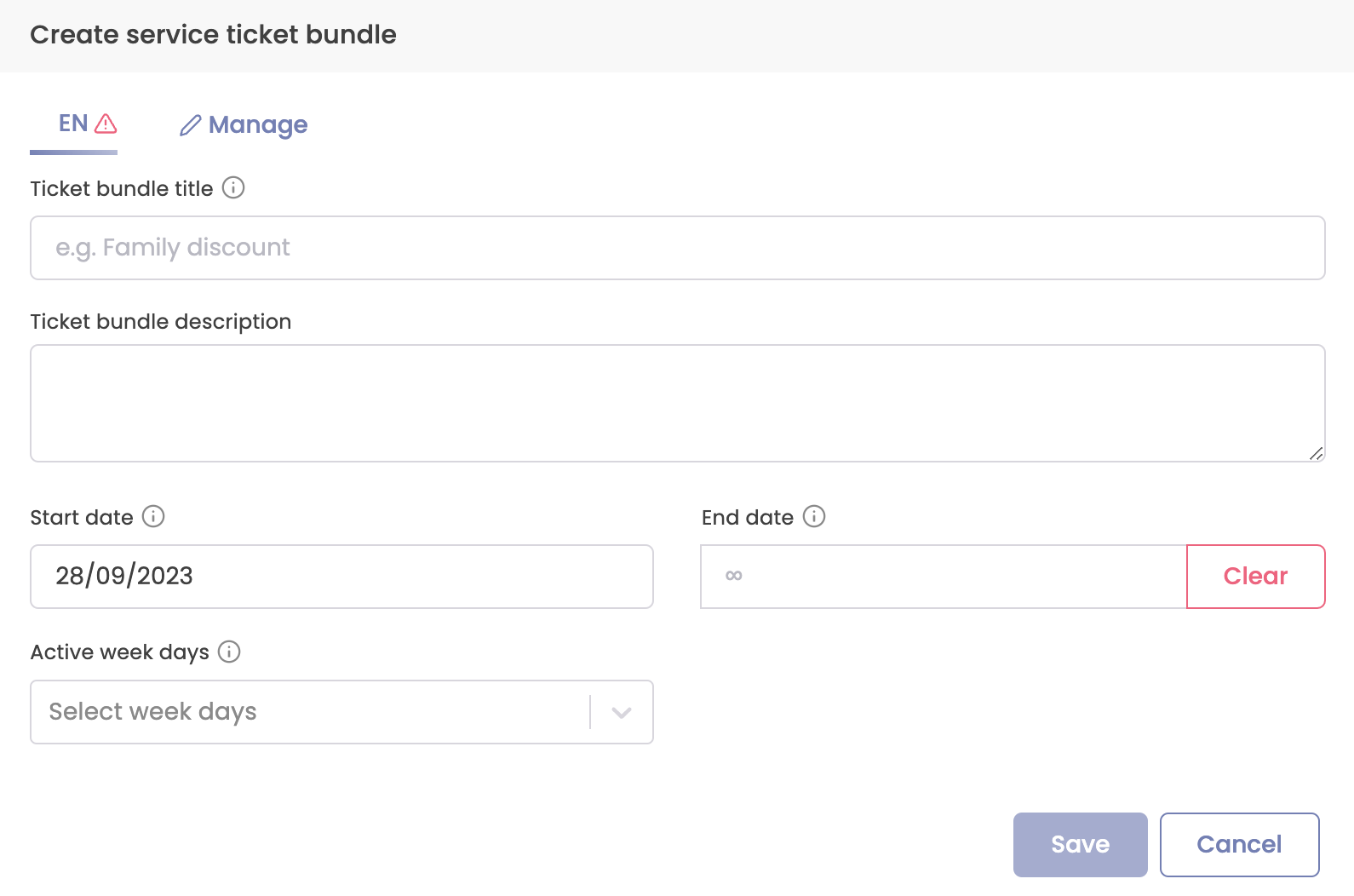Save the service ticket bundle
Viewport: 1354px width, 896px height.
1080,844
